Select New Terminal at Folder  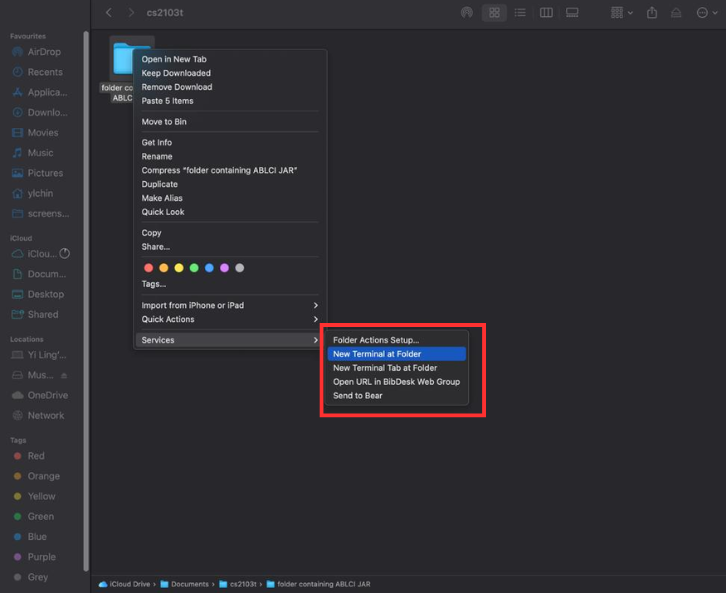[396, 354]
